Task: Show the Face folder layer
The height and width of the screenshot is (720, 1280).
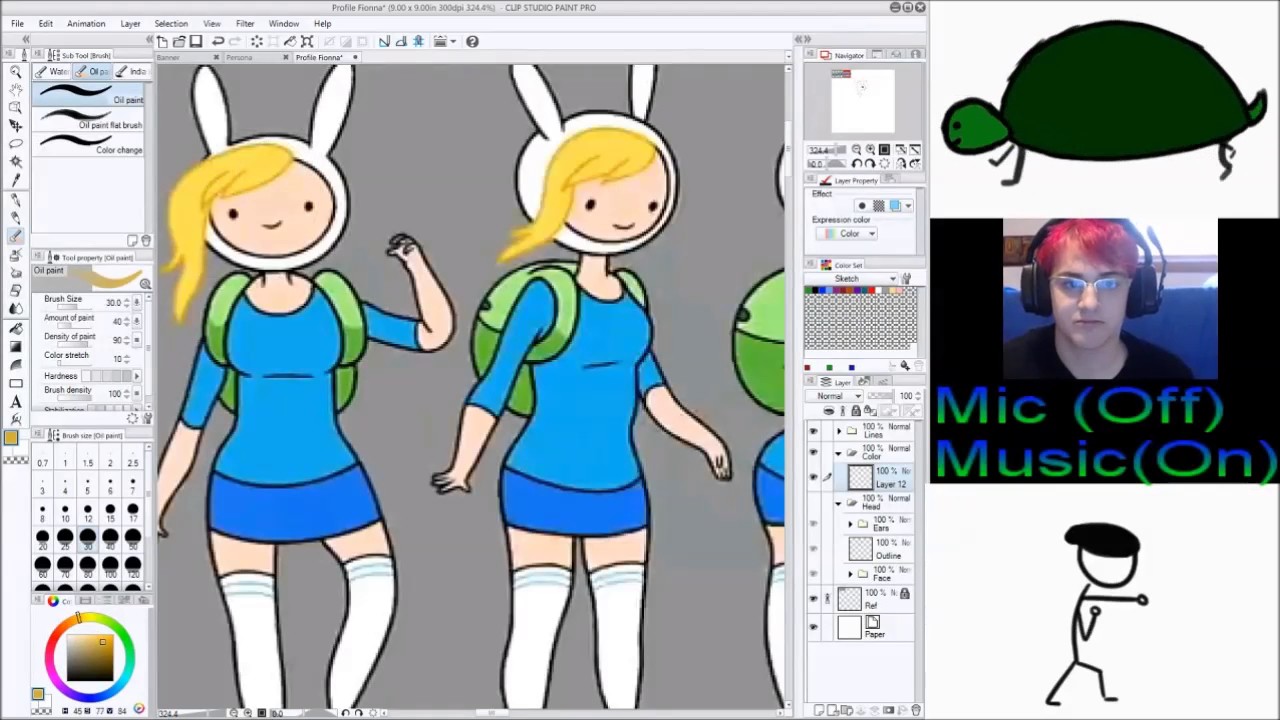Action: pos(813,574)
